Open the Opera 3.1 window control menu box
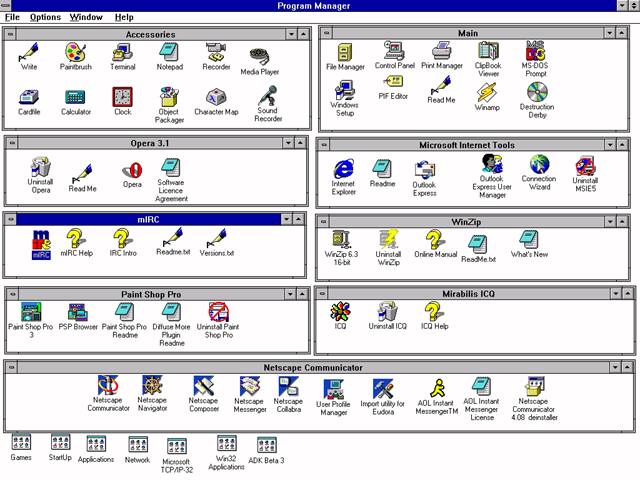Screen dimensions: 640x480 (12, 143)
